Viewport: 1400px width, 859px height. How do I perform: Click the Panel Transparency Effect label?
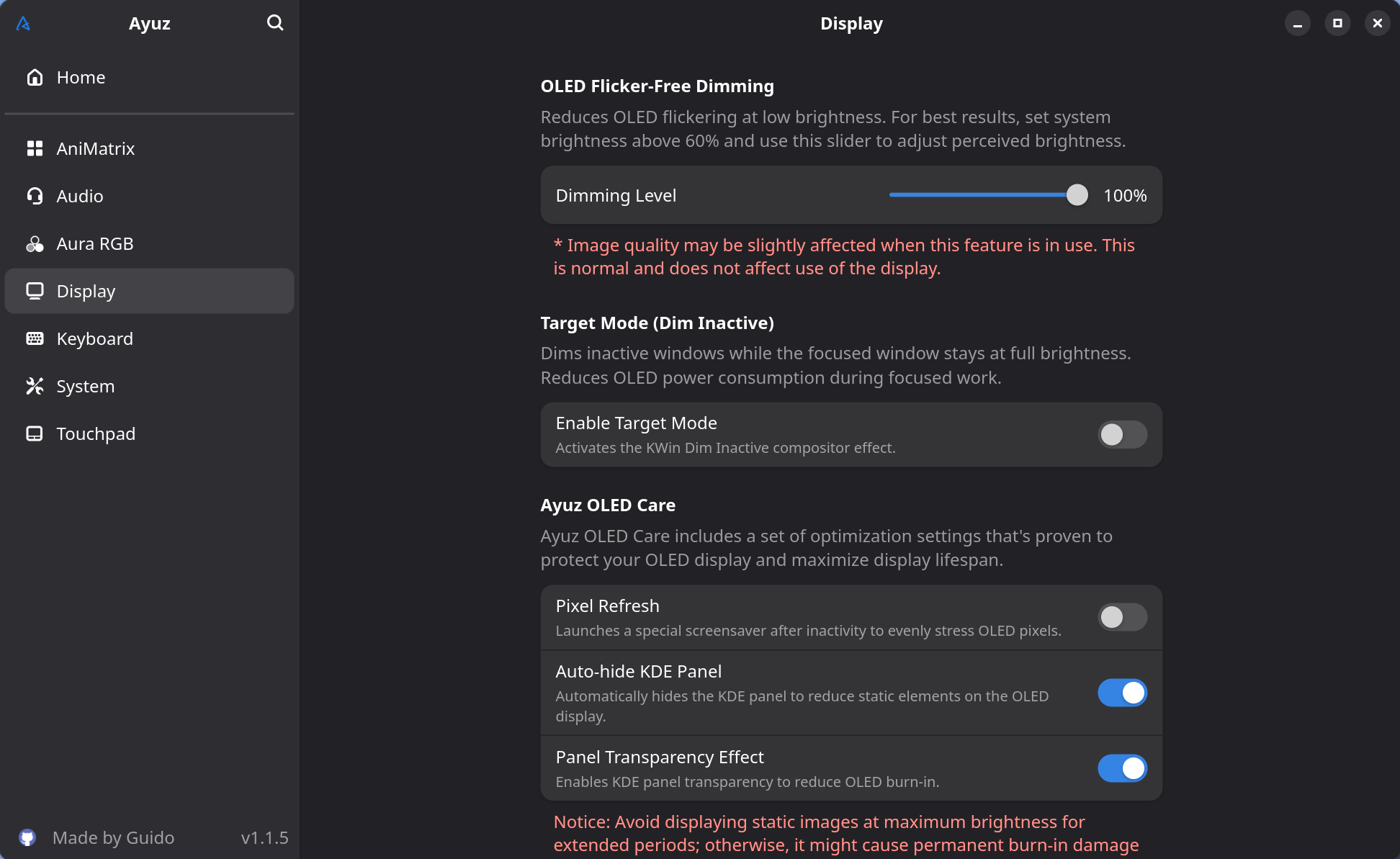(x=660, y=757)
